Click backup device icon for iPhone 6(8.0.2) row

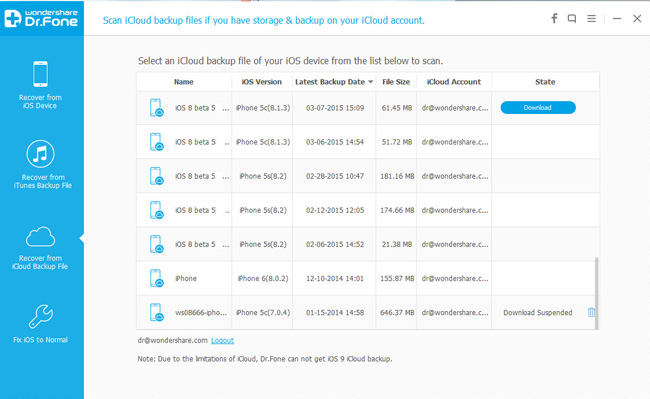(x=156, y=278)
